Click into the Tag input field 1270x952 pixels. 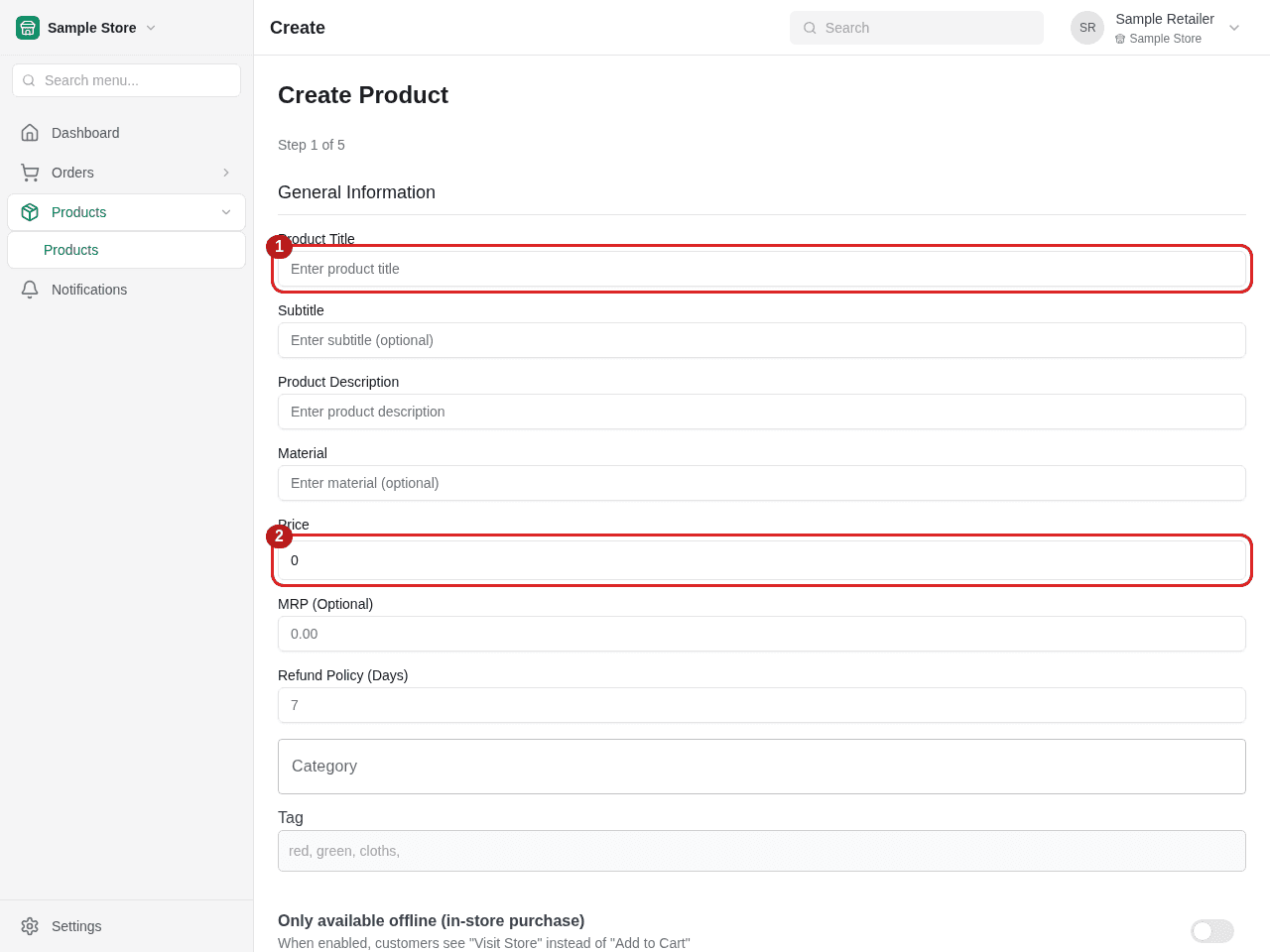[762, 851]
